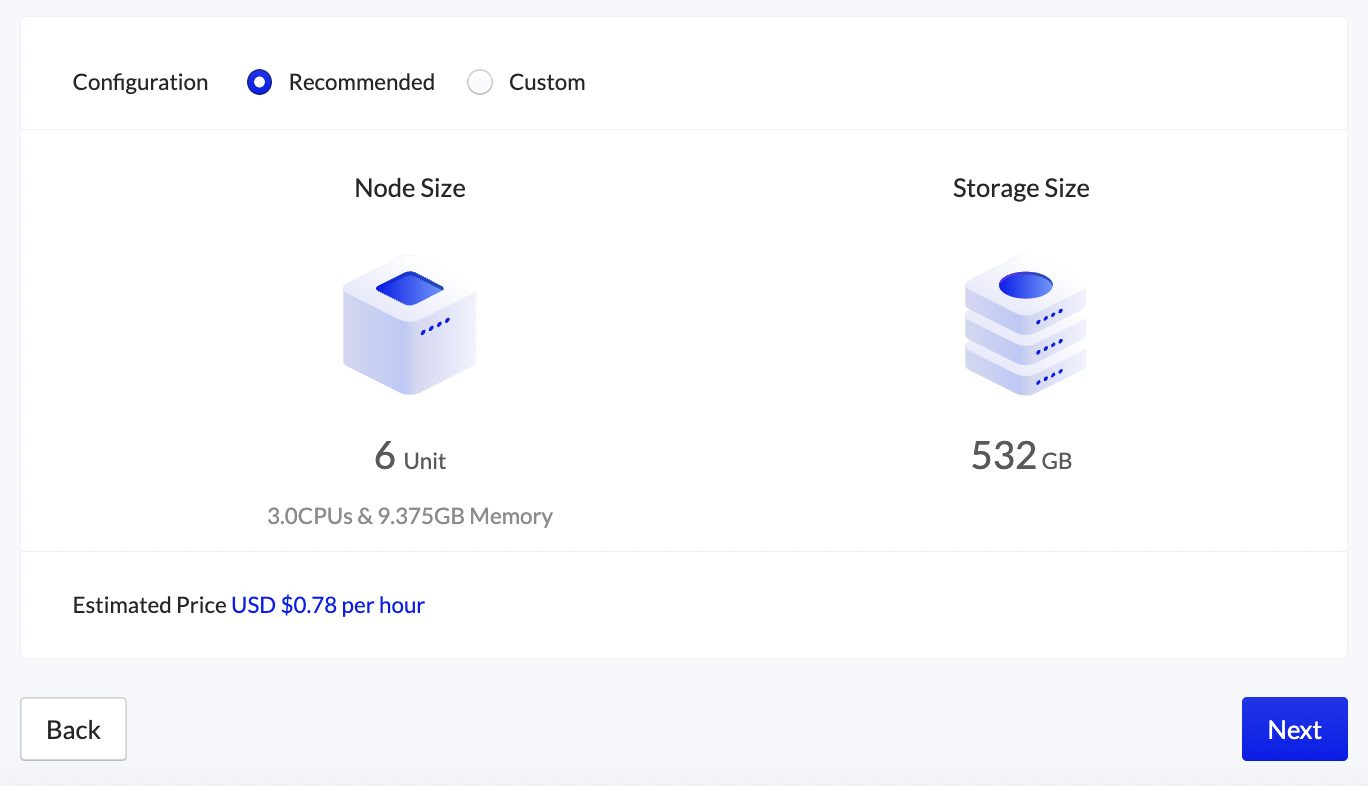Click the 6 Unit node size value
This screenshot has height=786, width=1368.
click(410, 458)
